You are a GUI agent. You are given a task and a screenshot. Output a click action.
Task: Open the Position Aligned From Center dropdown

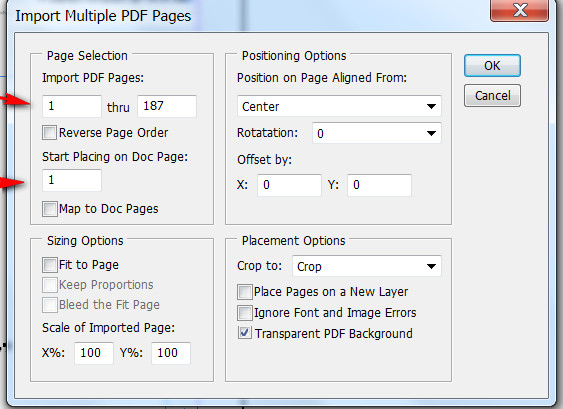(x=339, y=106)
